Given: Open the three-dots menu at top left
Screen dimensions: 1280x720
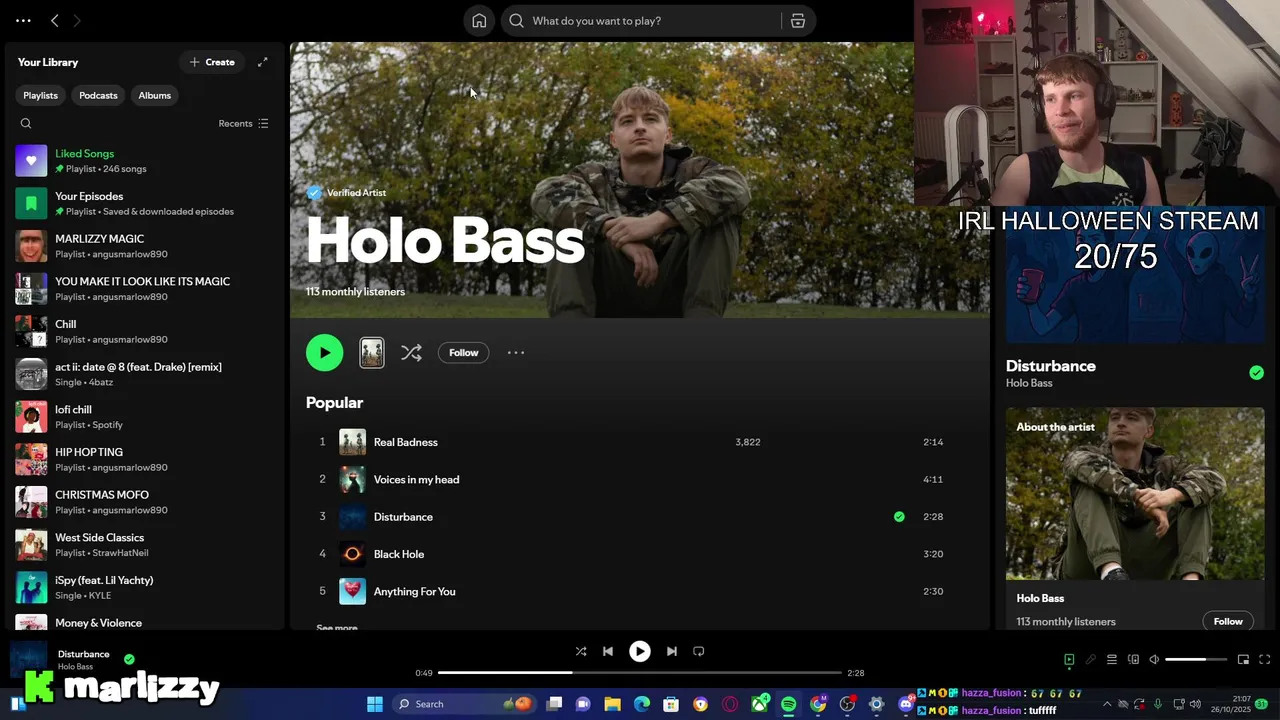Looking at the screenshot, I should point(23,20).
